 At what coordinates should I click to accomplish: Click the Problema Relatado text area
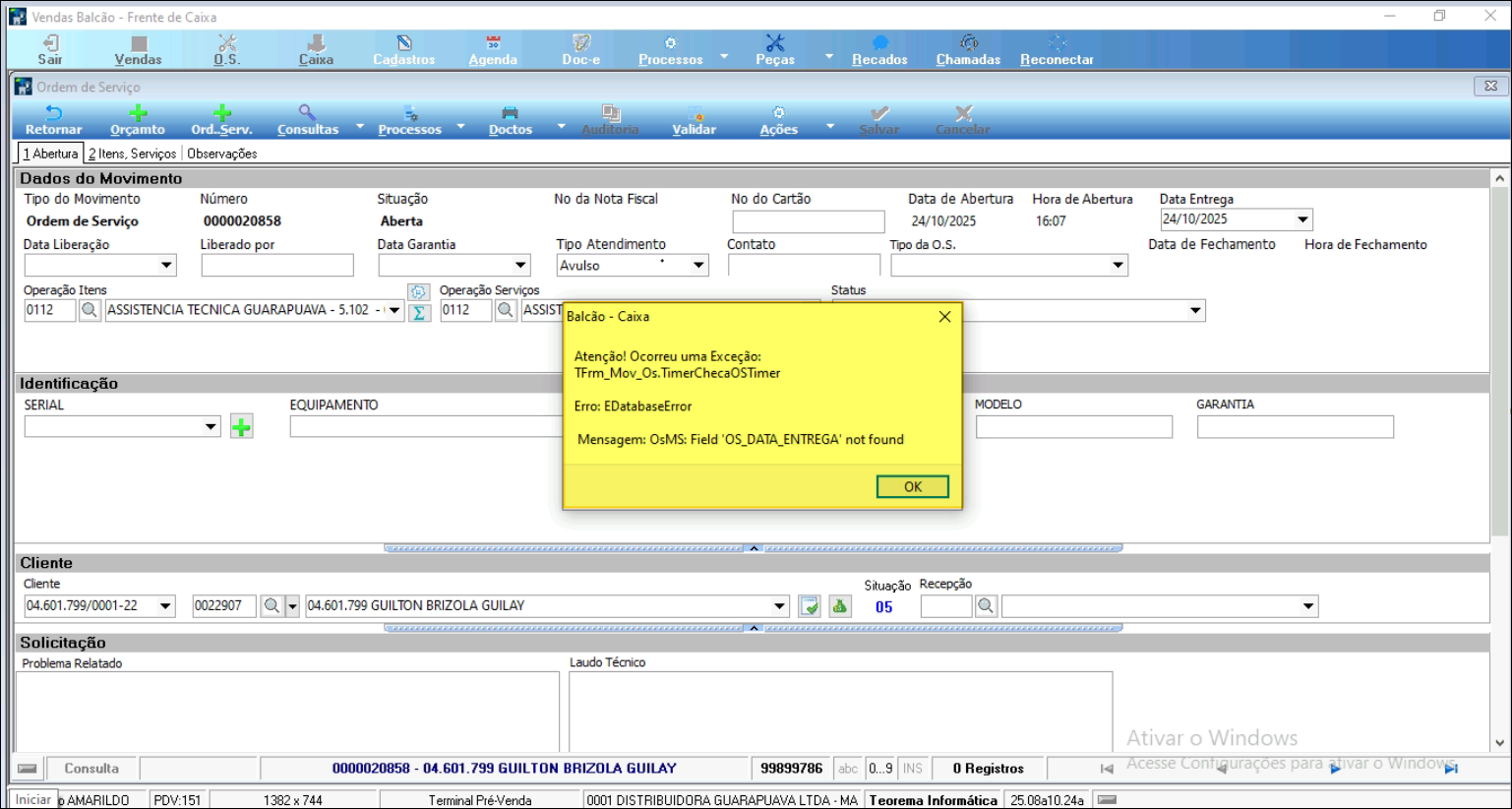(287, 712)
